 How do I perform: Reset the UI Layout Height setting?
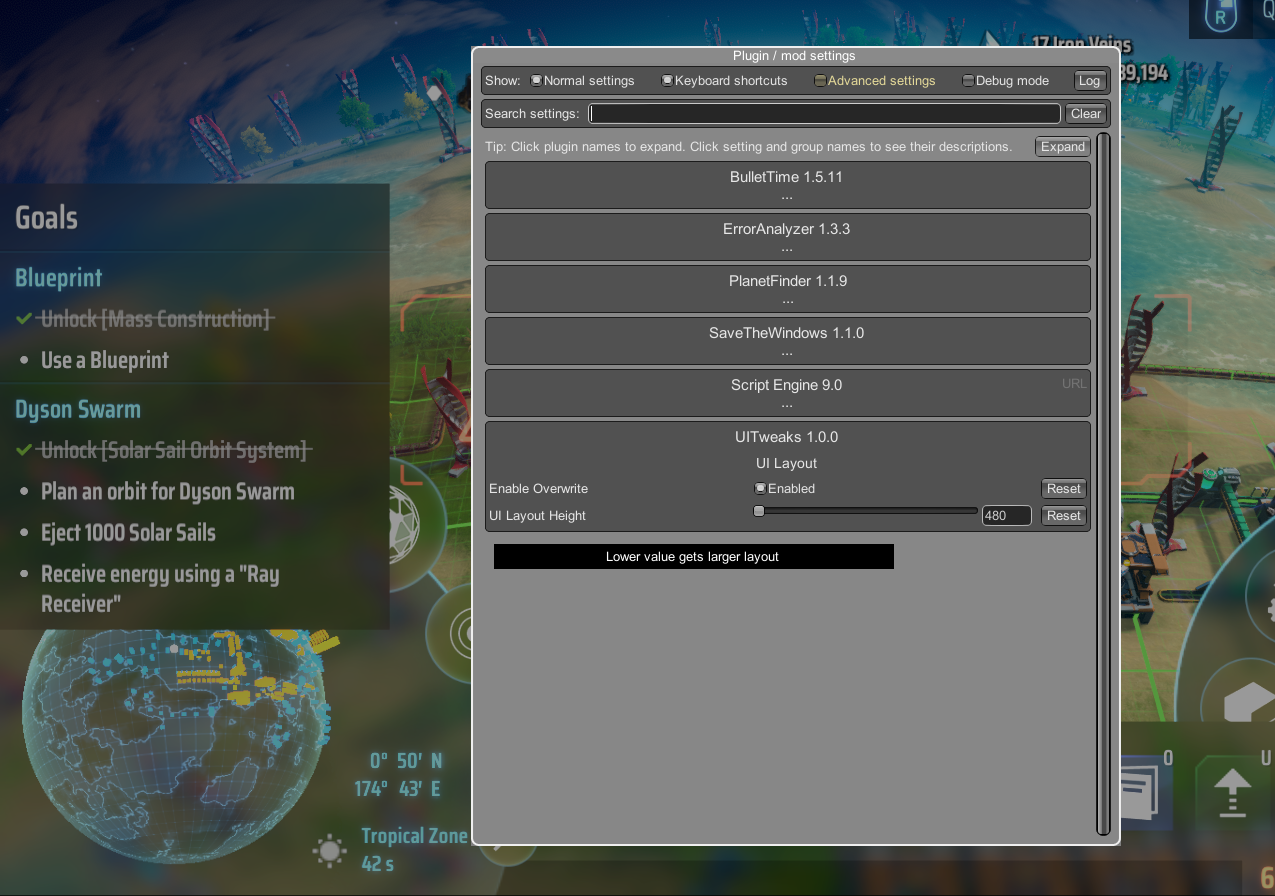pos(1063,515)
